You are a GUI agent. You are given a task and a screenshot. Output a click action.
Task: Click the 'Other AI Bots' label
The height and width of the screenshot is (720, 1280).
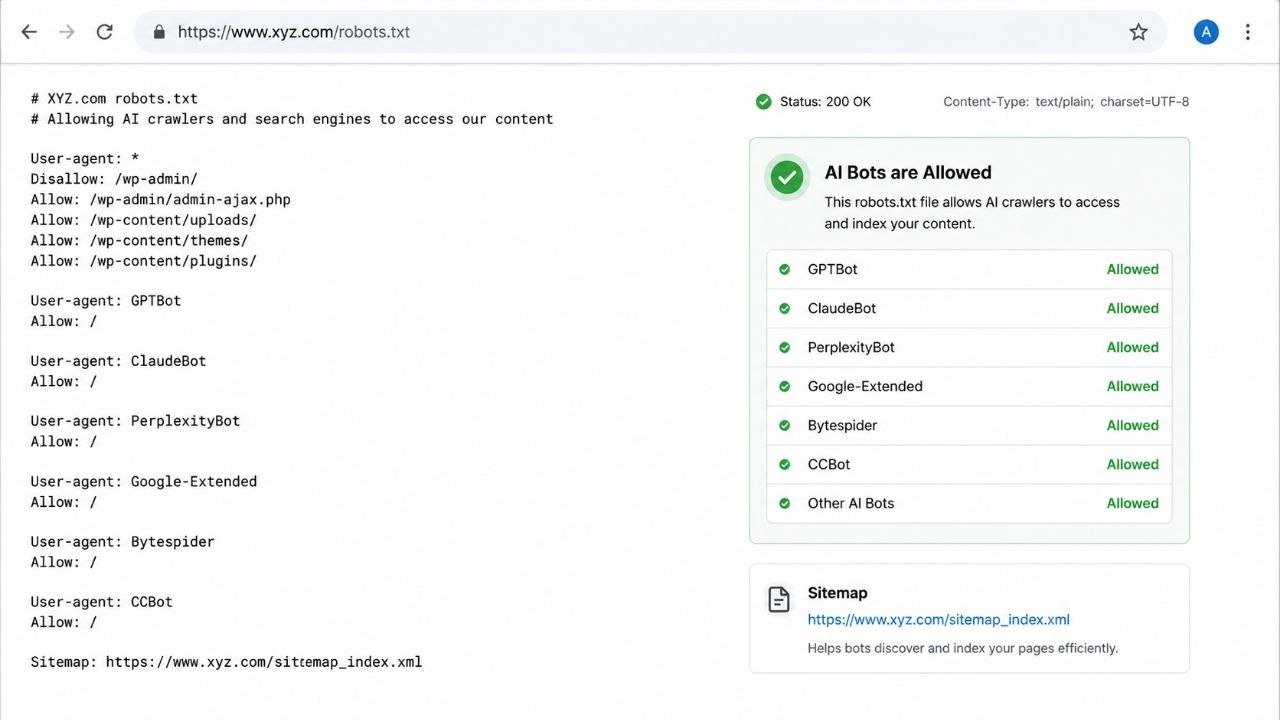click(851, 503)
